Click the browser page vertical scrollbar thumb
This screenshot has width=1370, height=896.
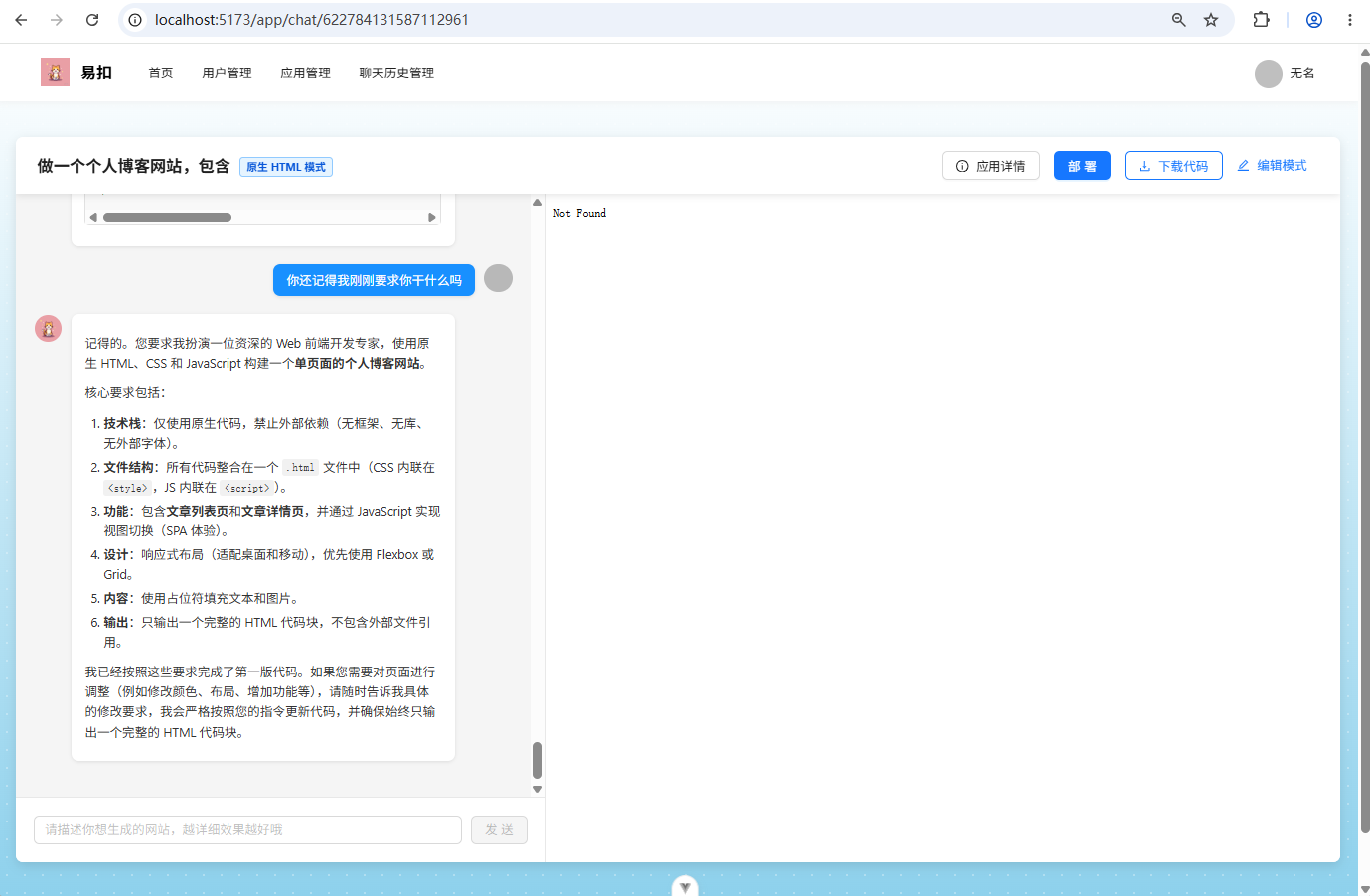[x=1364, y=447]
